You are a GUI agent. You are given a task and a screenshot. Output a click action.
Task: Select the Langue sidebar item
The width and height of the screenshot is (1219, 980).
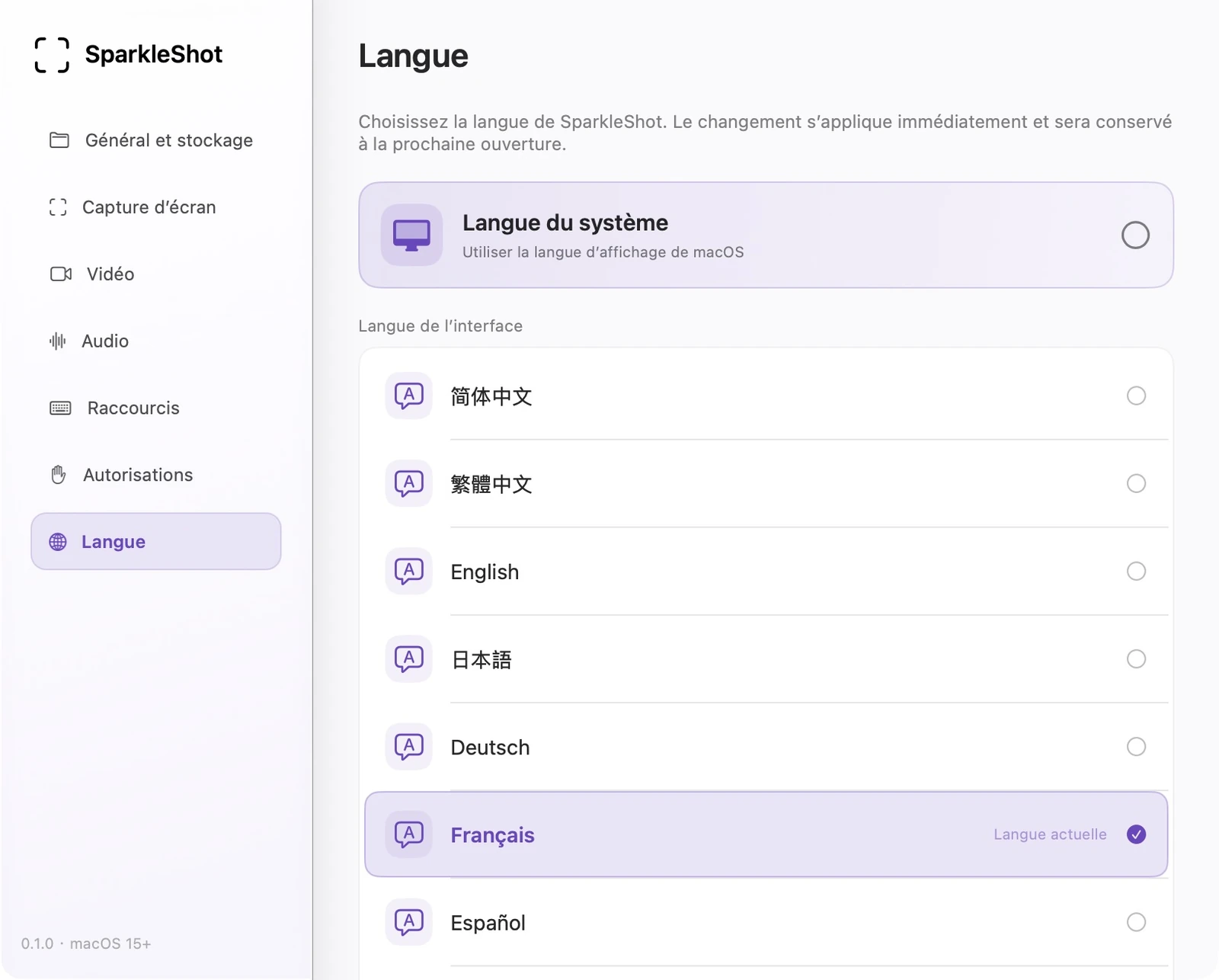pos(156,541)
